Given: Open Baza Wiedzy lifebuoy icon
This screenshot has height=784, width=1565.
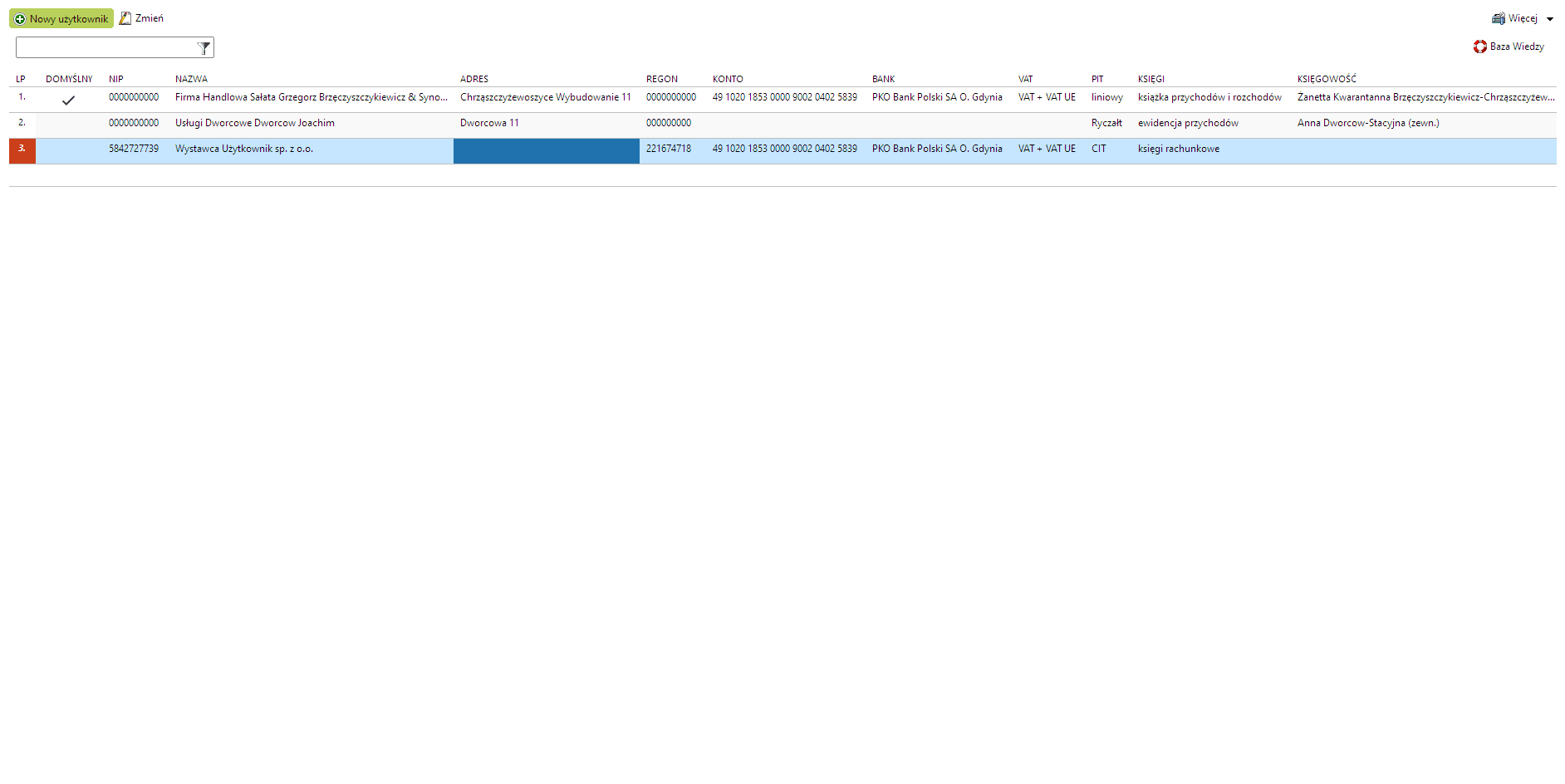Looking at the screenshot, I should [1480, 47].
